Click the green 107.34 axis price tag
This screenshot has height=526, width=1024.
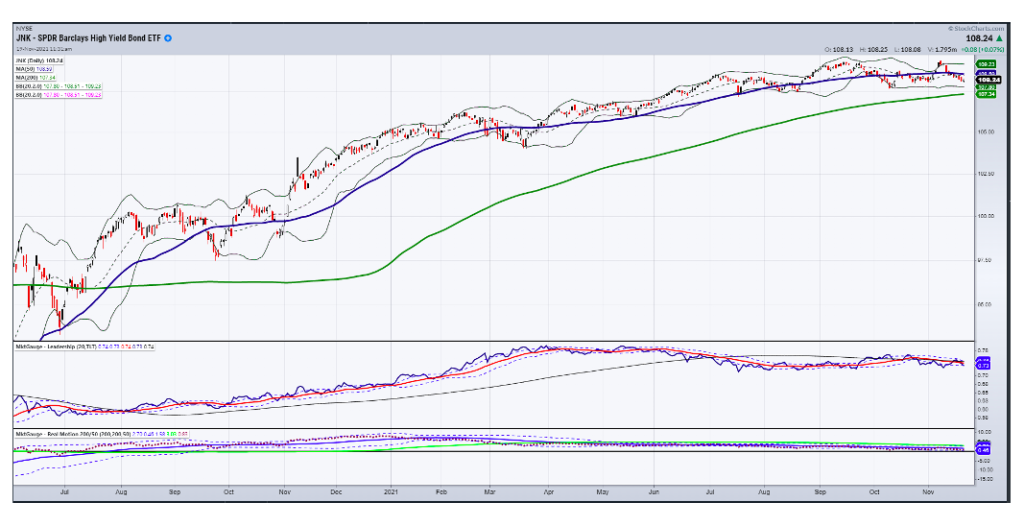pyautogui.click(x=985, y=94)
